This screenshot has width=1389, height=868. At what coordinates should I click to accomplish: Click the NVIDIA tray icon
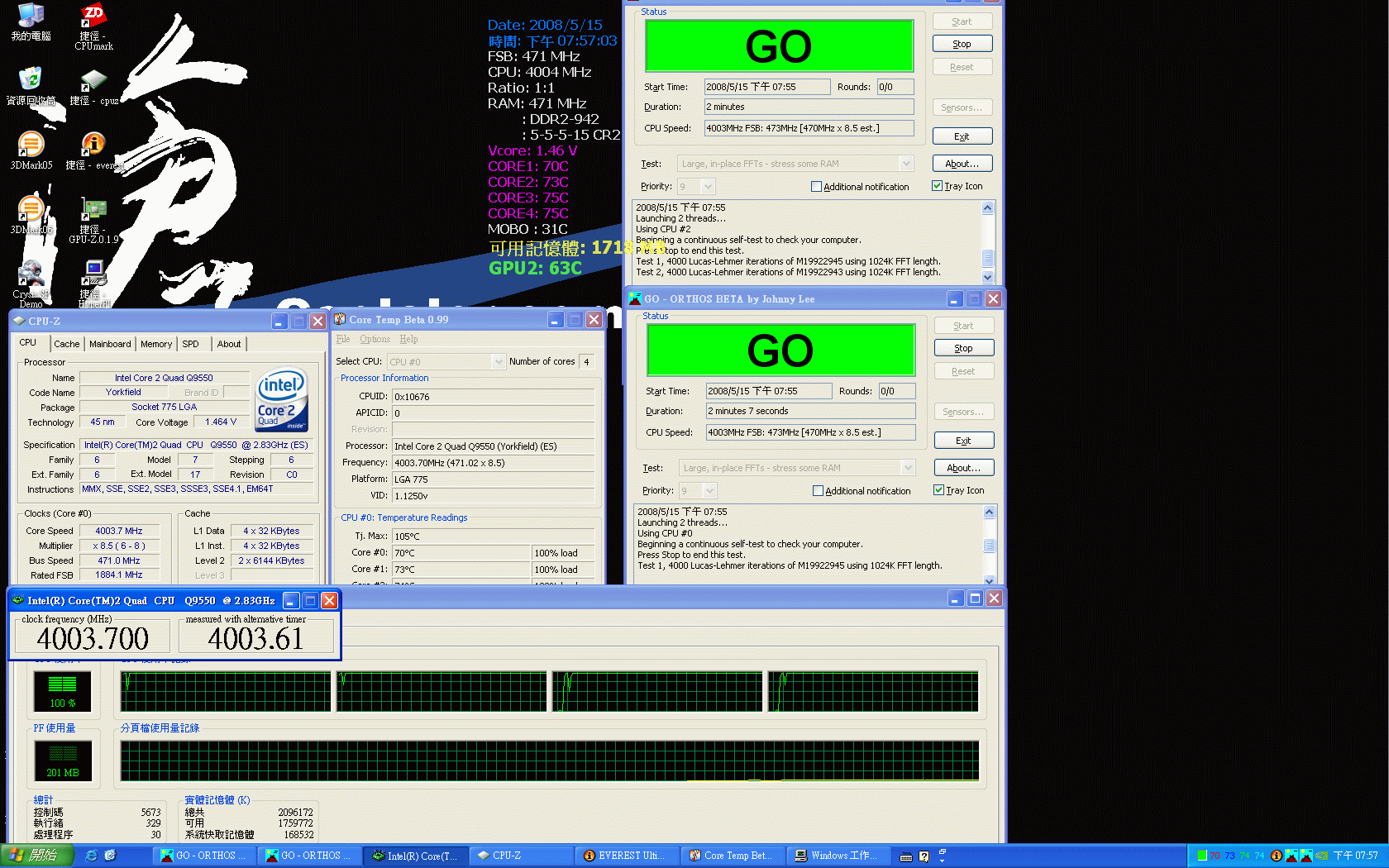point(1322,856)
